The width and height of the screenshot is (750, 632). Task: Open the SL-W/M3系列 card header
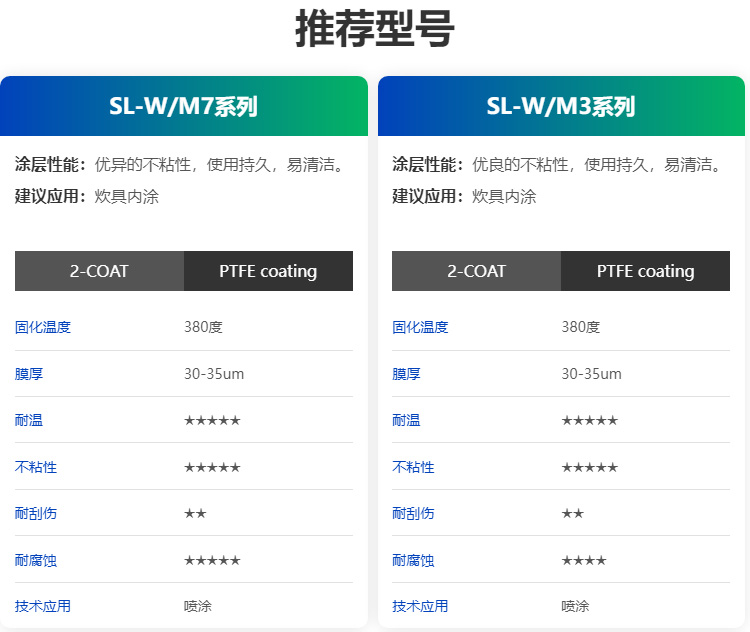coord(561,106)
